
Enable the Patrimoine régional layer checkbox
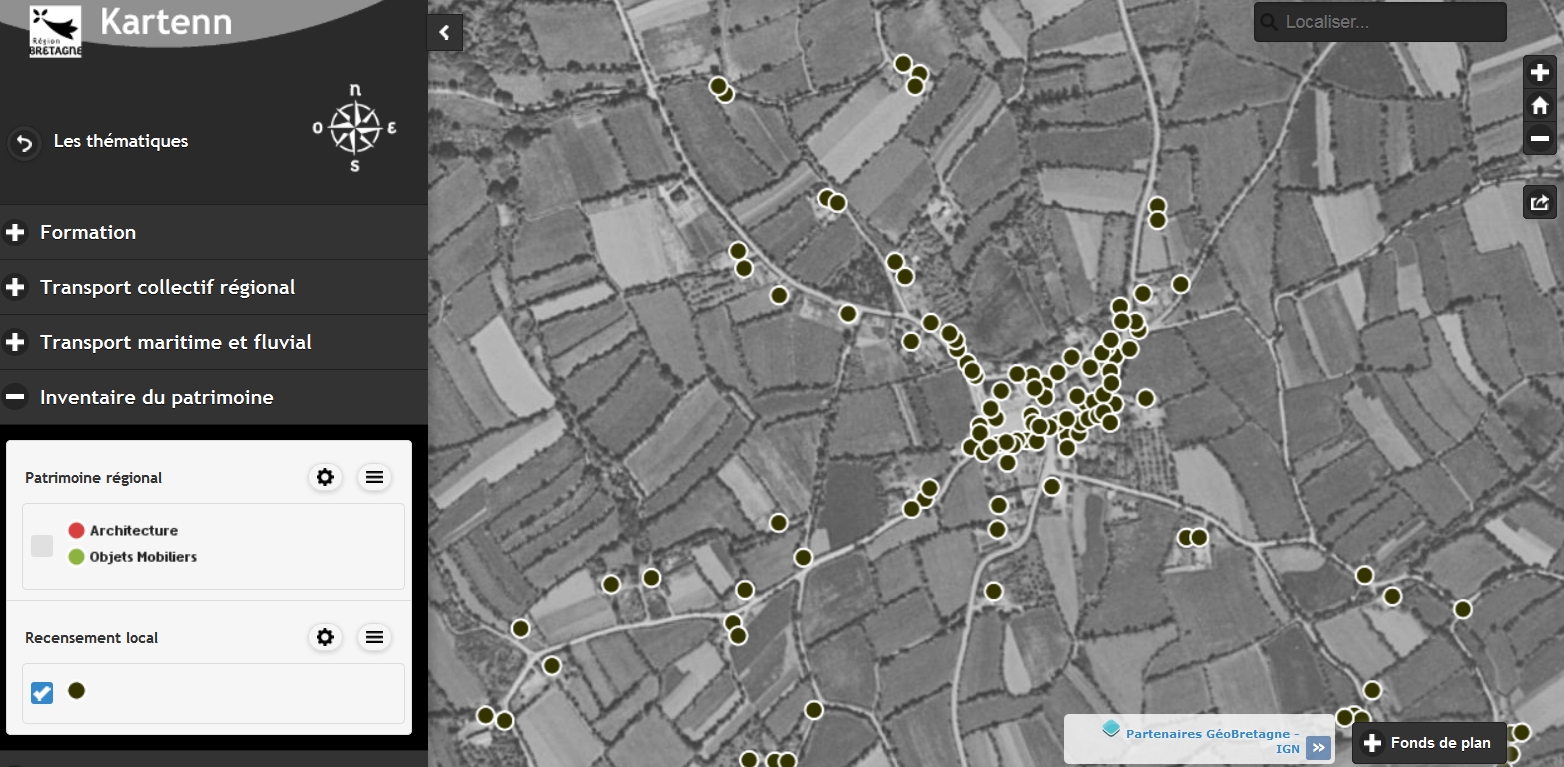[x=42, y=545]
